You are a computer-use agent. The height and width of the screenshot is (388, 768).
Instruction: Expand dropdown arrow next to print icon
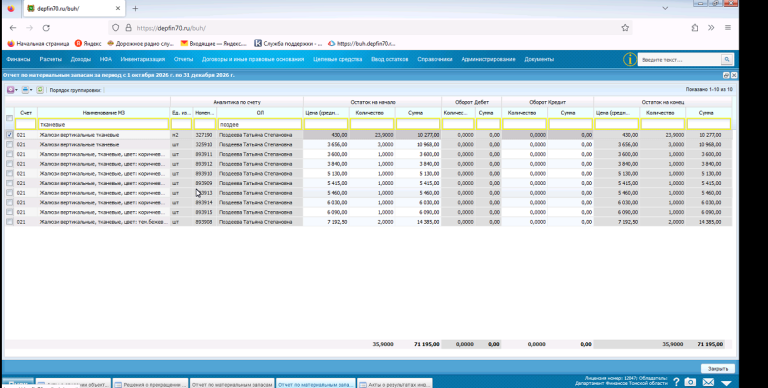tap(31, 90)
